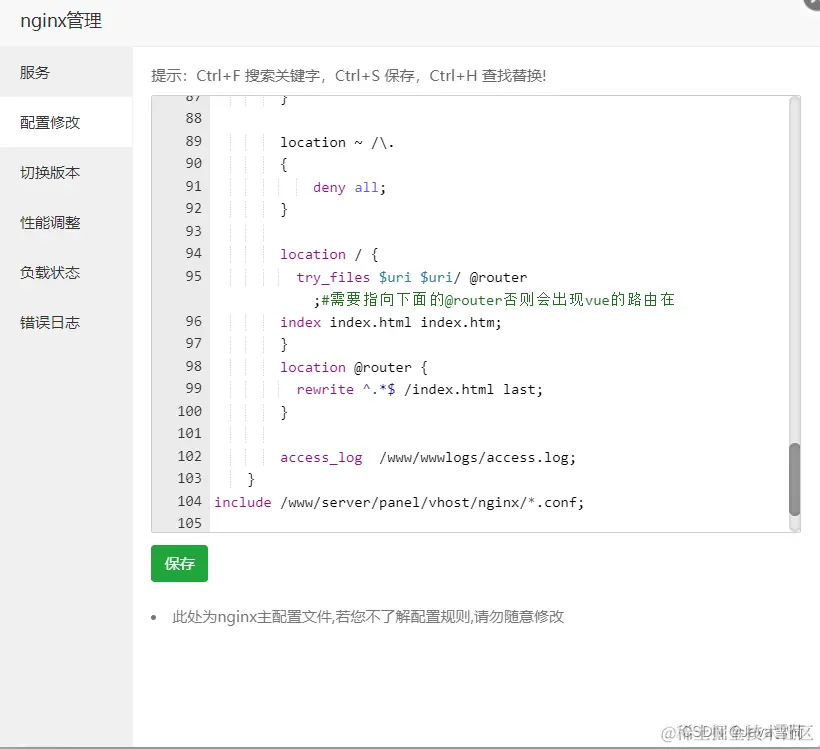Click line number 98 in gutter
Viewport: 820px width, 749px height.
(x=193, y=366)
